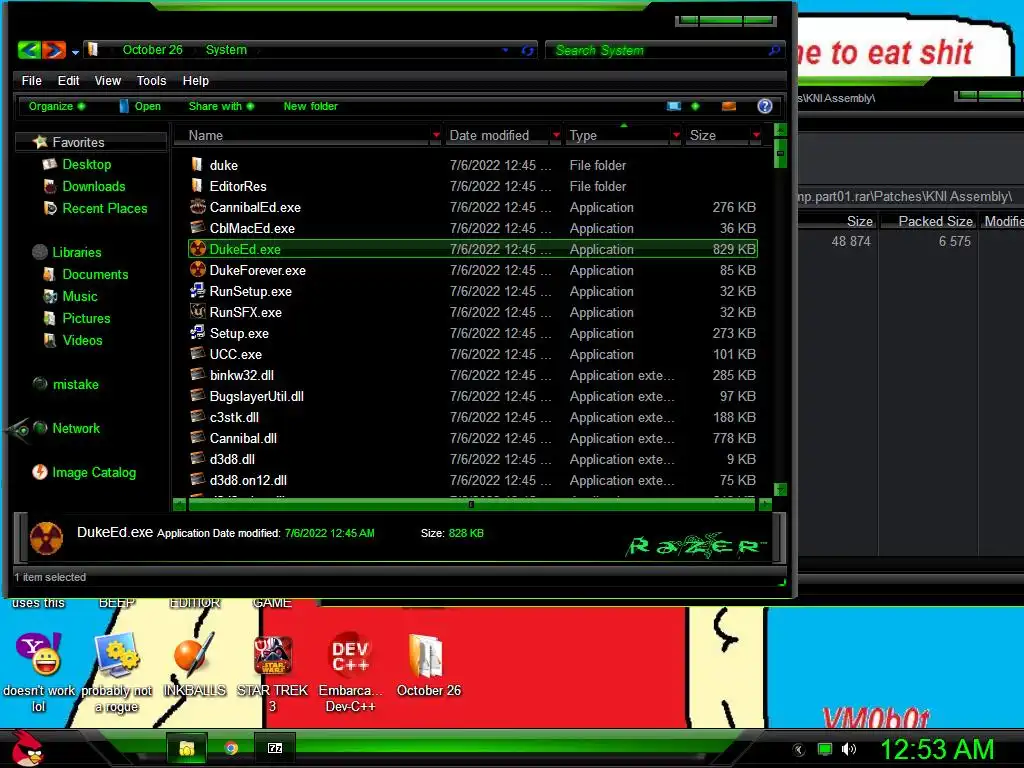Expand the Organize dropdown
Viewport: 1024px width, 768px height.
pos(57,106)
